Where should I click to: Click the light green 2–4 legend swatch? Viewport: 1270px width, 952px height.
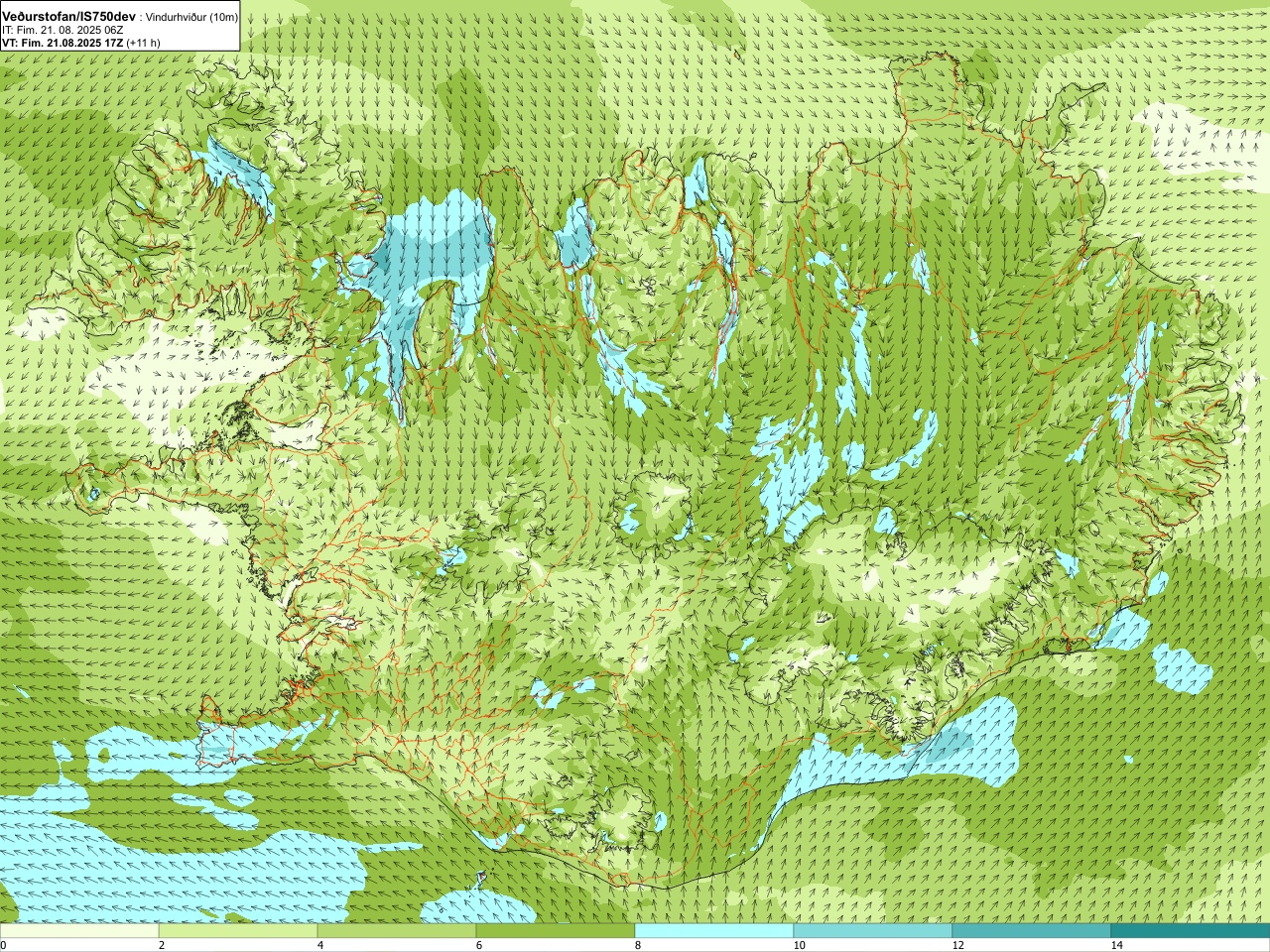pos(238,931)
